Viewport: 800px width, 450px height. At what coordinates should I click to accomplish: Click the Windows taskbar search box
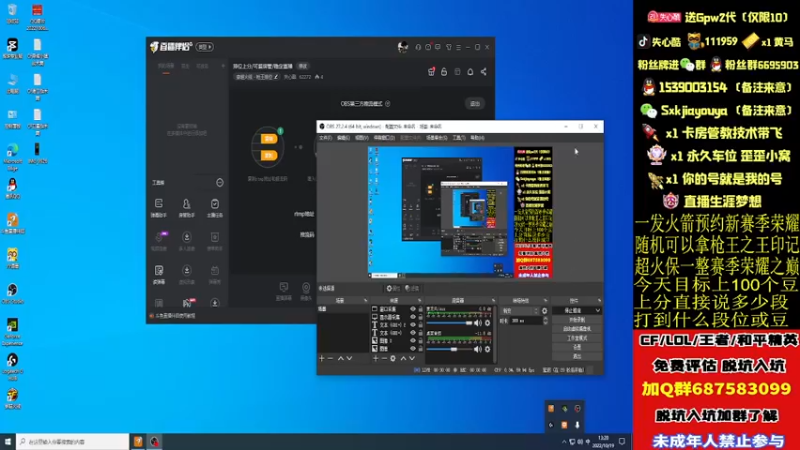73,442
